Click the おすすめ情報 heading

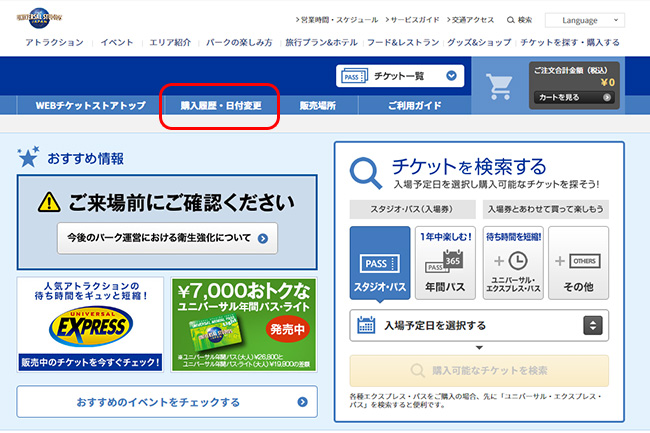point(85,158)
